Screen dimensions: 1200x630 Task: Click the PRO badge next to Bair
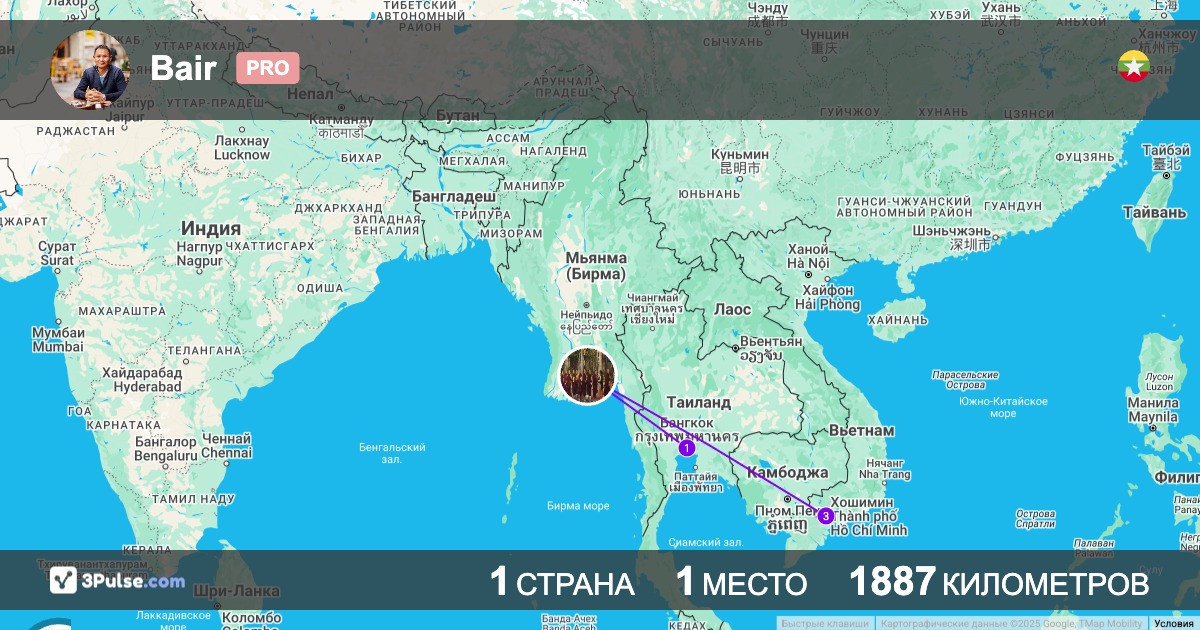(268, 68)
